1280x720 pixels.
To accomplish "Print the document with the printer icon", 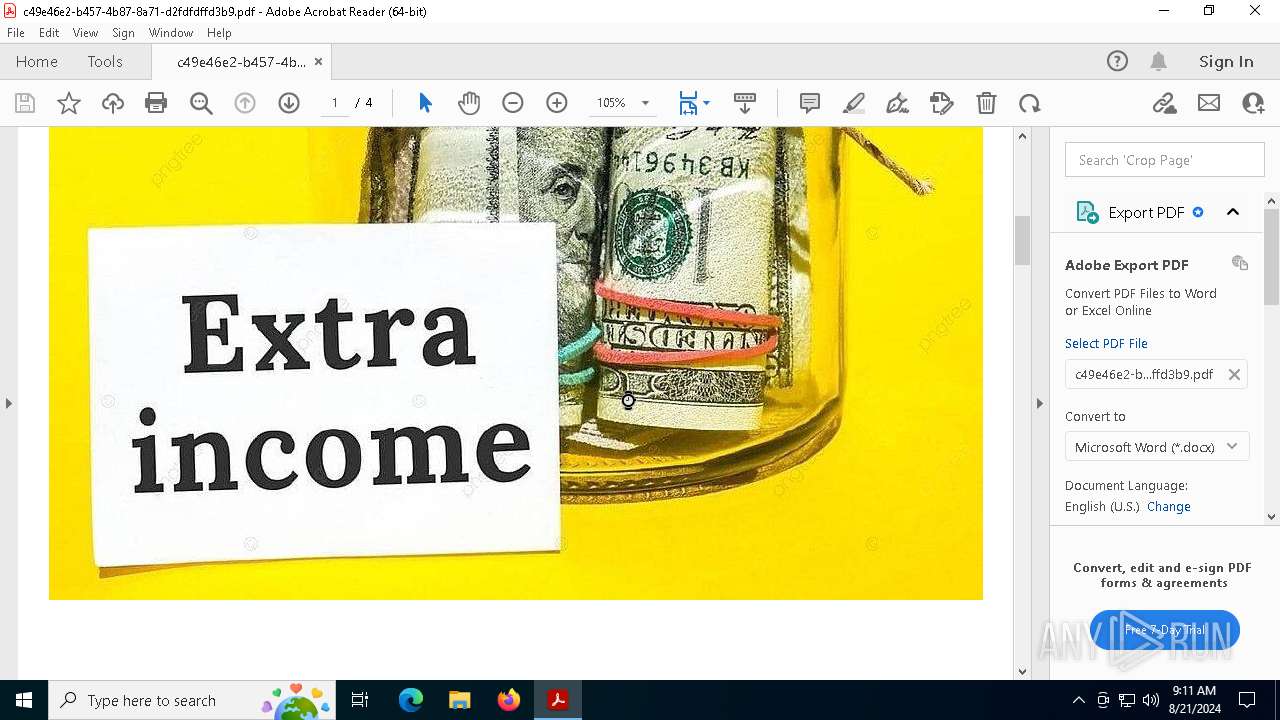I will [x=156, y=103].
